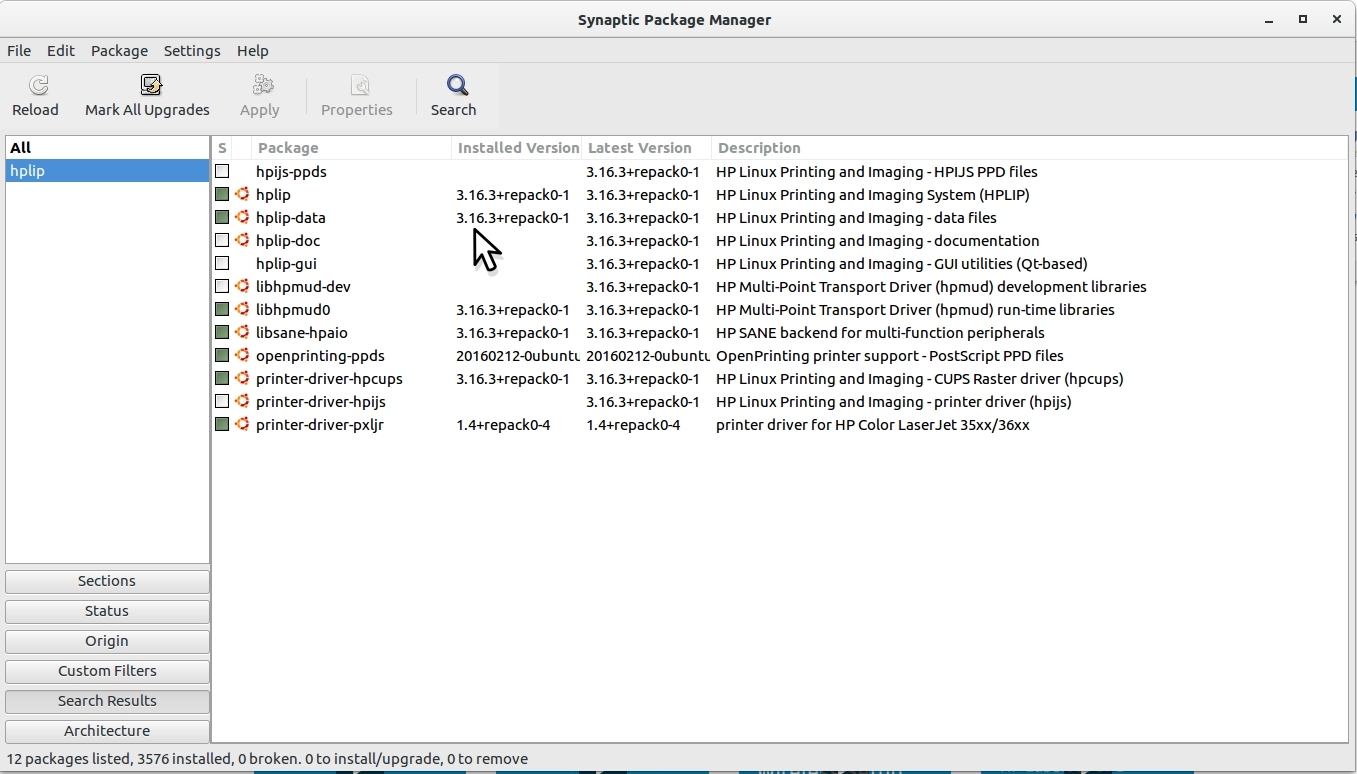The image size is (1357, 774).
Task: Click the Reload toolbar icon
Action: pyautogui.click(x=37, y=86)
